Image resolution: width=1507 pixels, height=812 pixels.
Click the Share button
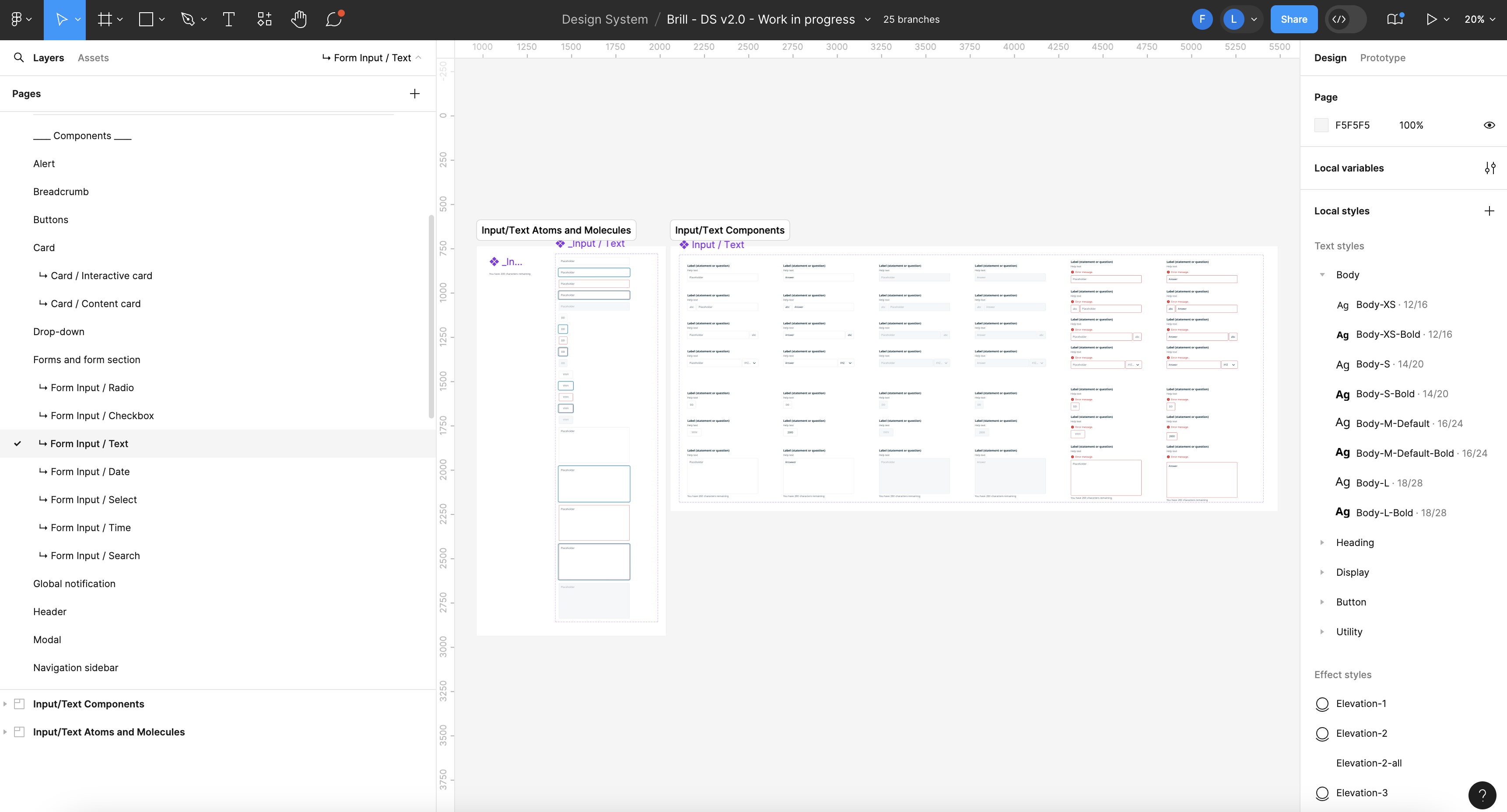coord(1294,19)
